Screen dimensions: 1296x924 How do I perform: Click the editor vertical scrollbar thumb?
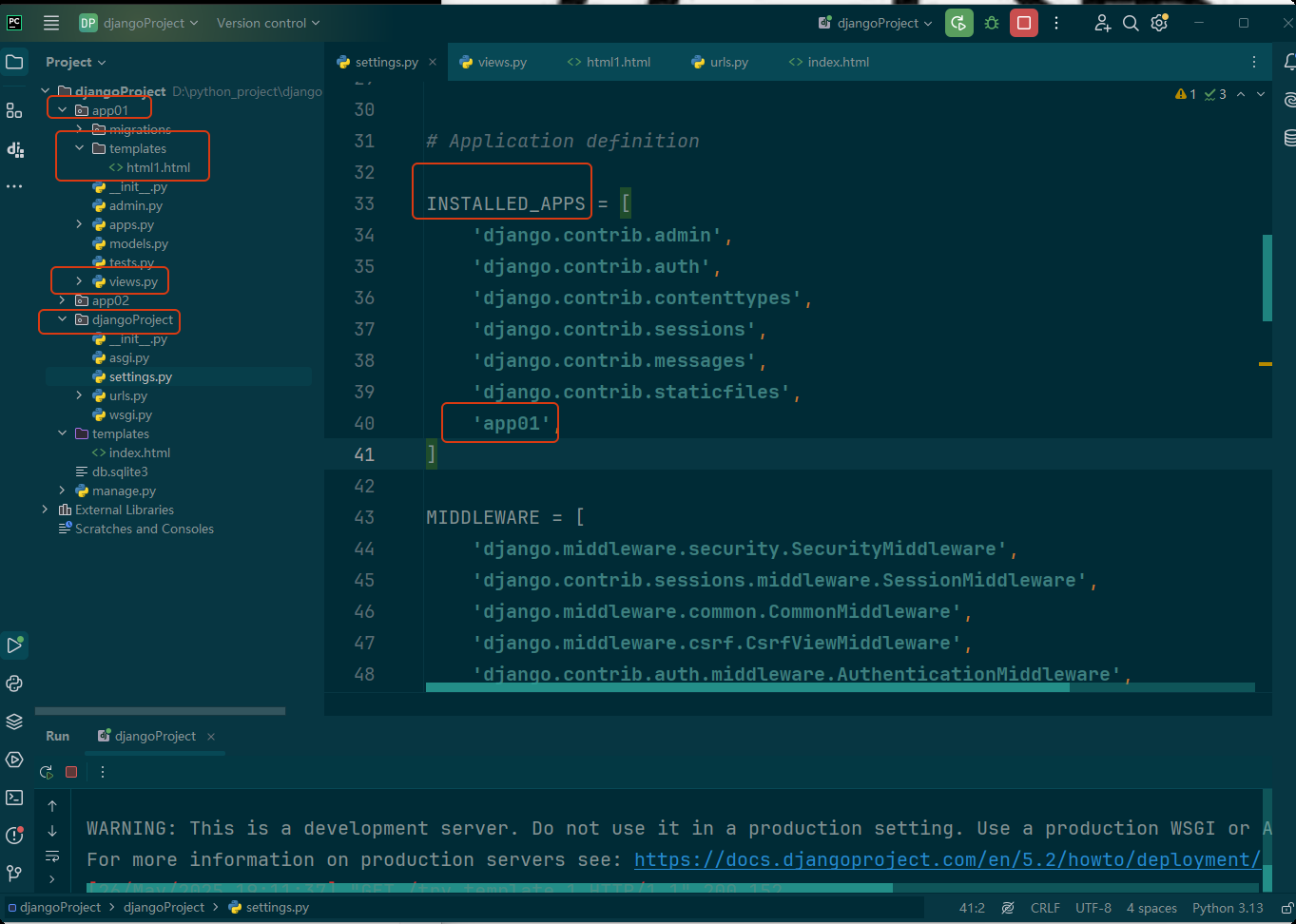1267,278
